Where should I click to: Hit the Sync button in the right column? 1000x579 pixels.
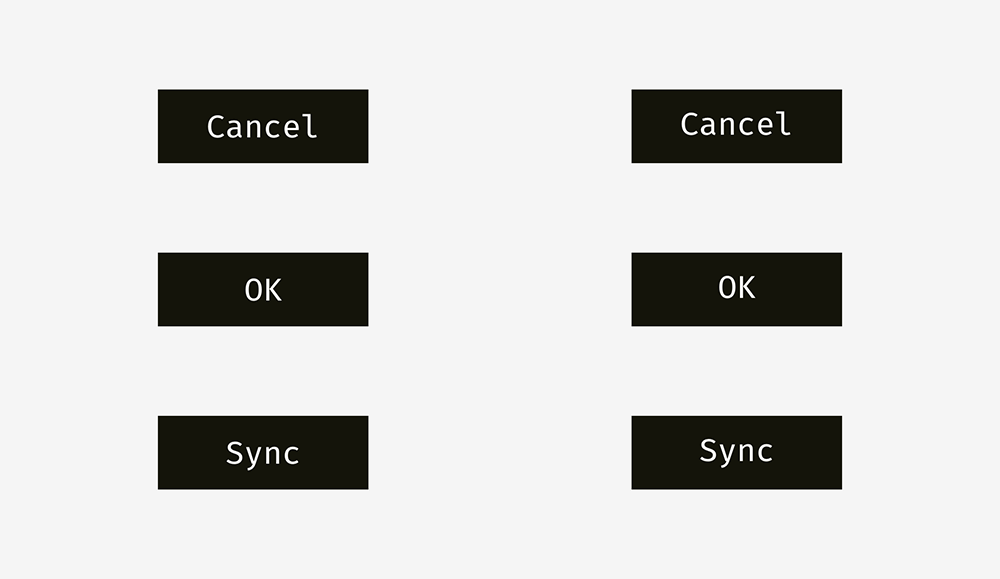pos(737,453)
